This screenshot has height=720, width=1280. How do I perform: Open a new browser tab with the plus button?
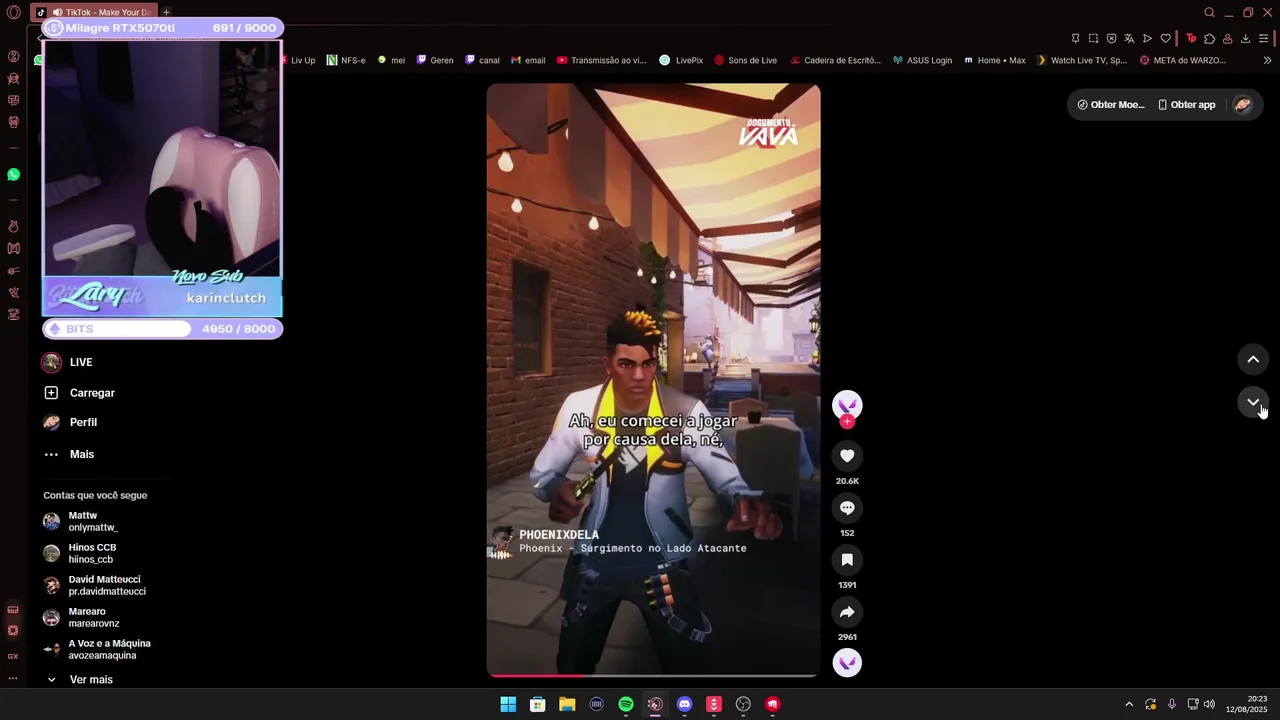point(166,12)
